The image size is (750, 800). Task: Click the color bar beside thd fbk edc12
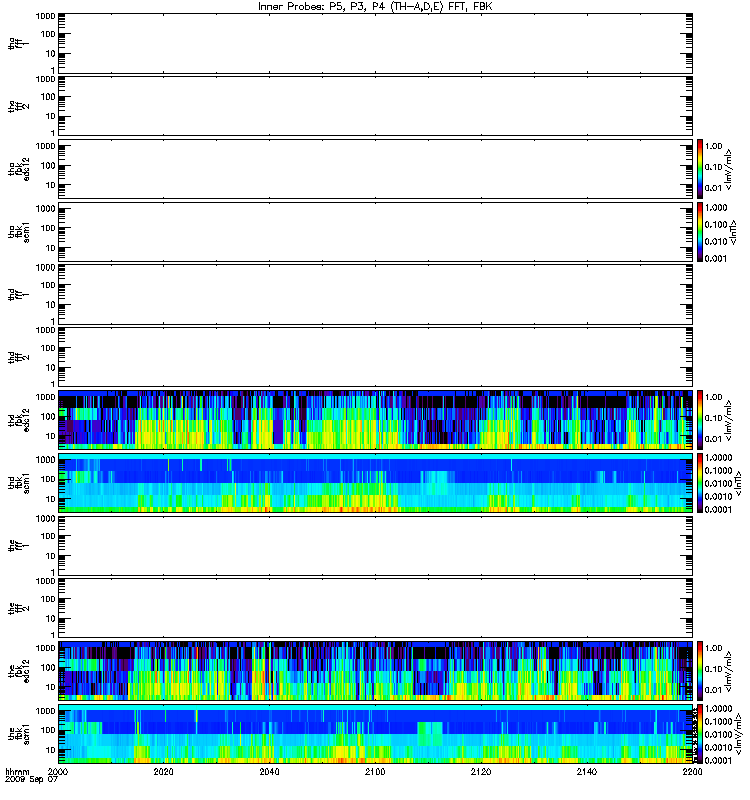coord(700,420)
